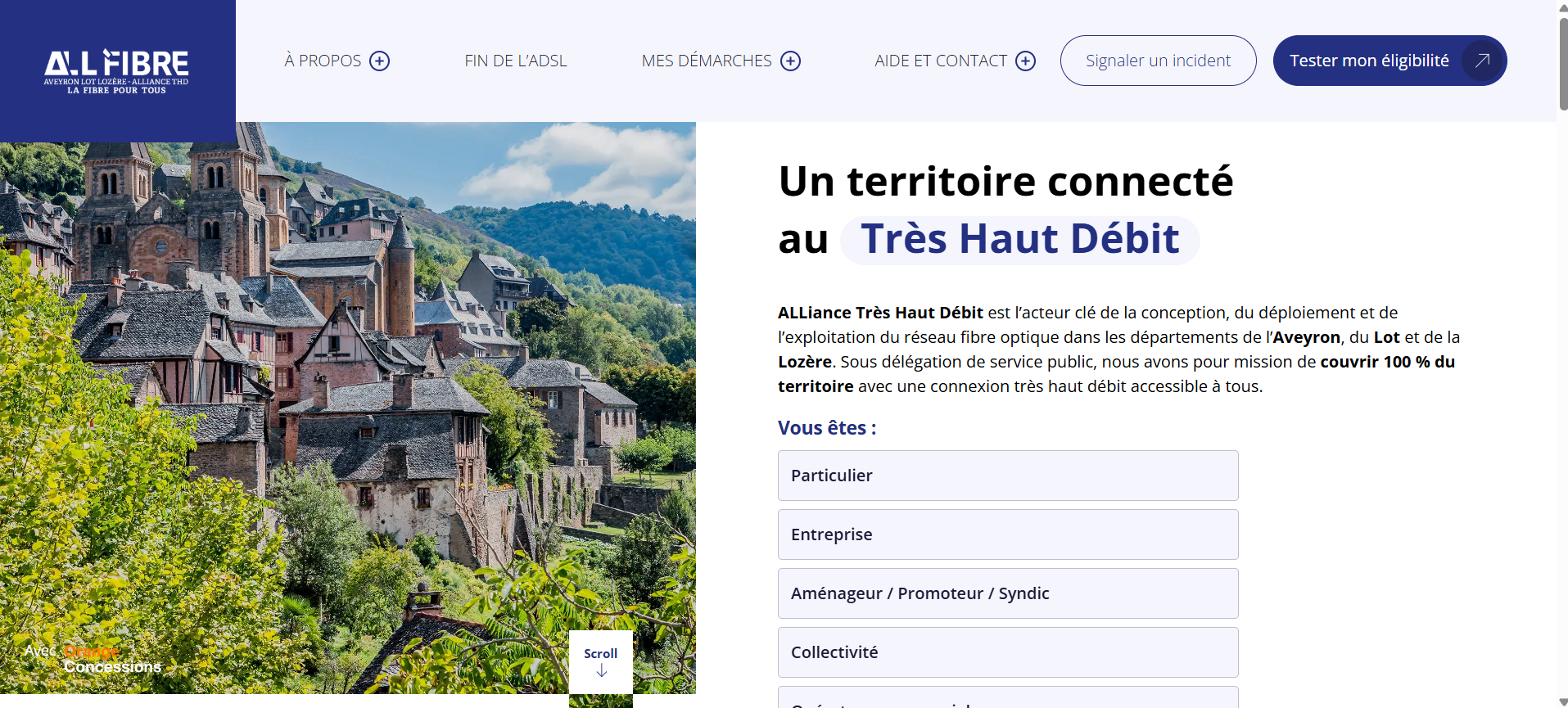
Task: Open the À PROPOS menu
Action: pos(323,61)
